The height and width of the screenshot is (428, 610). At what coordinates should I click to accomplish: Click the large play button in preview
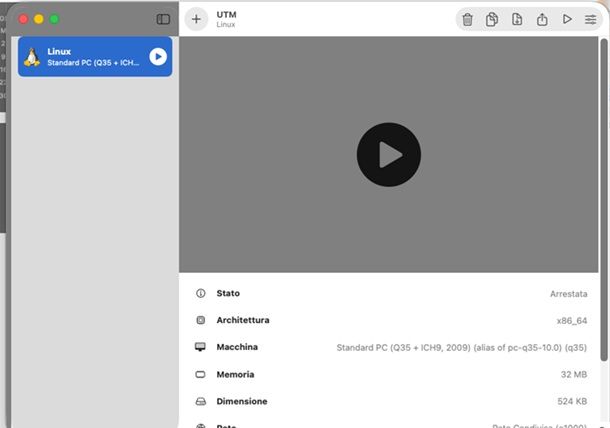tap(389, 154)
